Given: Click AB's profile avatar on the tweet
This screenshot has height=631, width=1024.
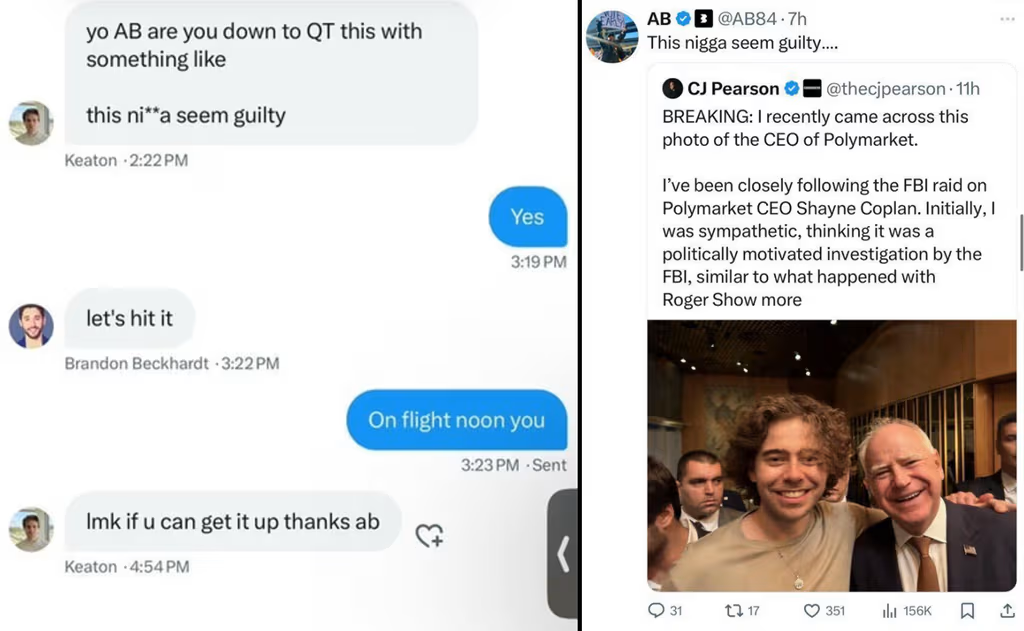Looking at the screenshot, I should (612, 37).
